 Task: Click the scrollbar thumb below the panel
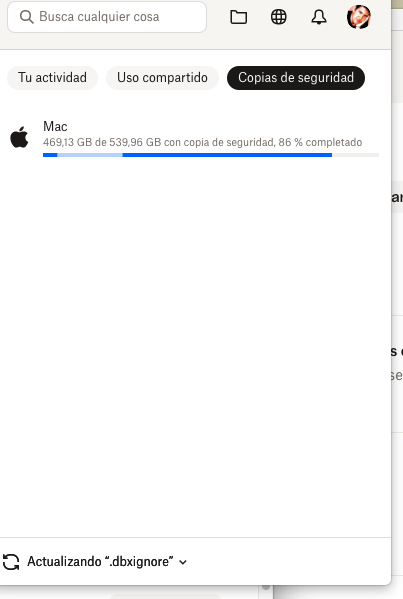click(266, 587)
